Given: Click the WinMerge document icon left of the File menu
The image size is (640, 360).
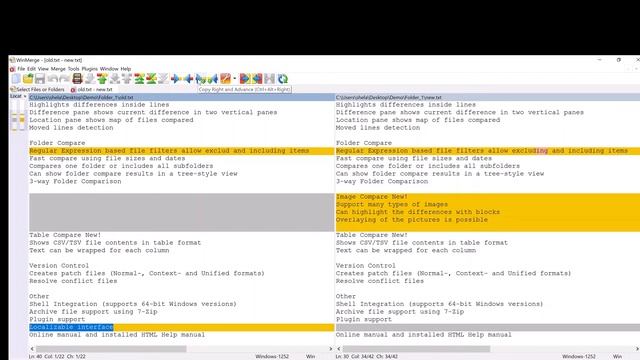Looking at the screenshot, I should click(12, 69).
